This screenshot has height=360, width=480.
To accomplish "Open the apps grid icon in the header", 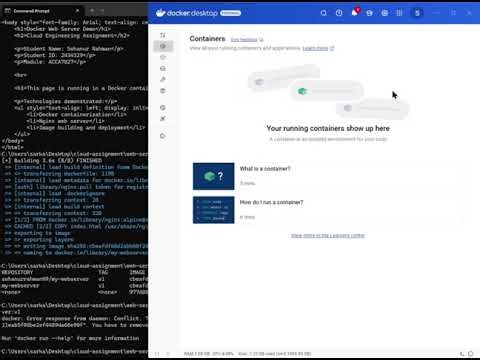I will coord(399,13).
